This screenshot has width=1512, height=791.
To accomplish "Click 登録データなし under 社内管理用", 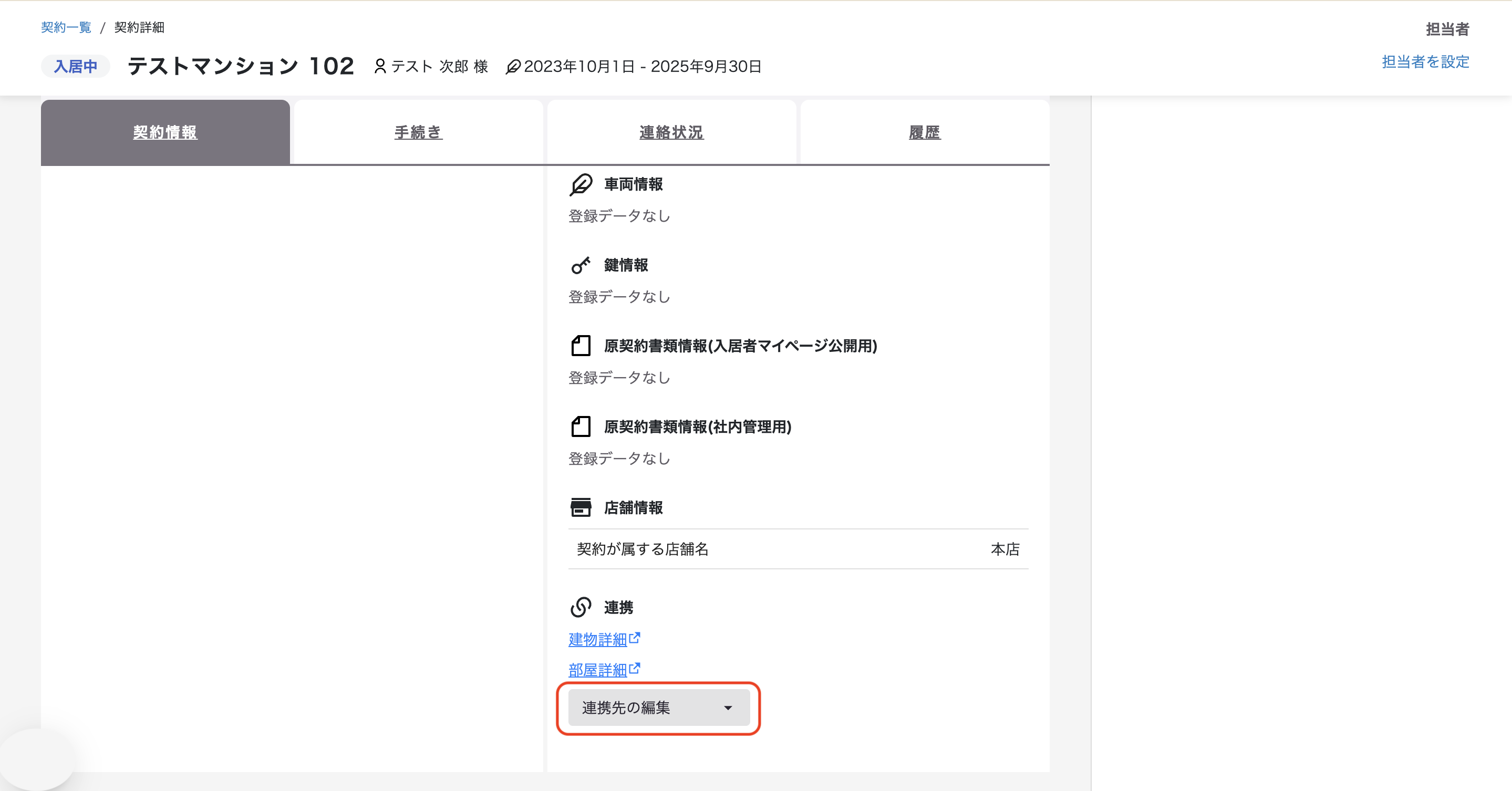I will pyautogui.click(x=619, y=459).
